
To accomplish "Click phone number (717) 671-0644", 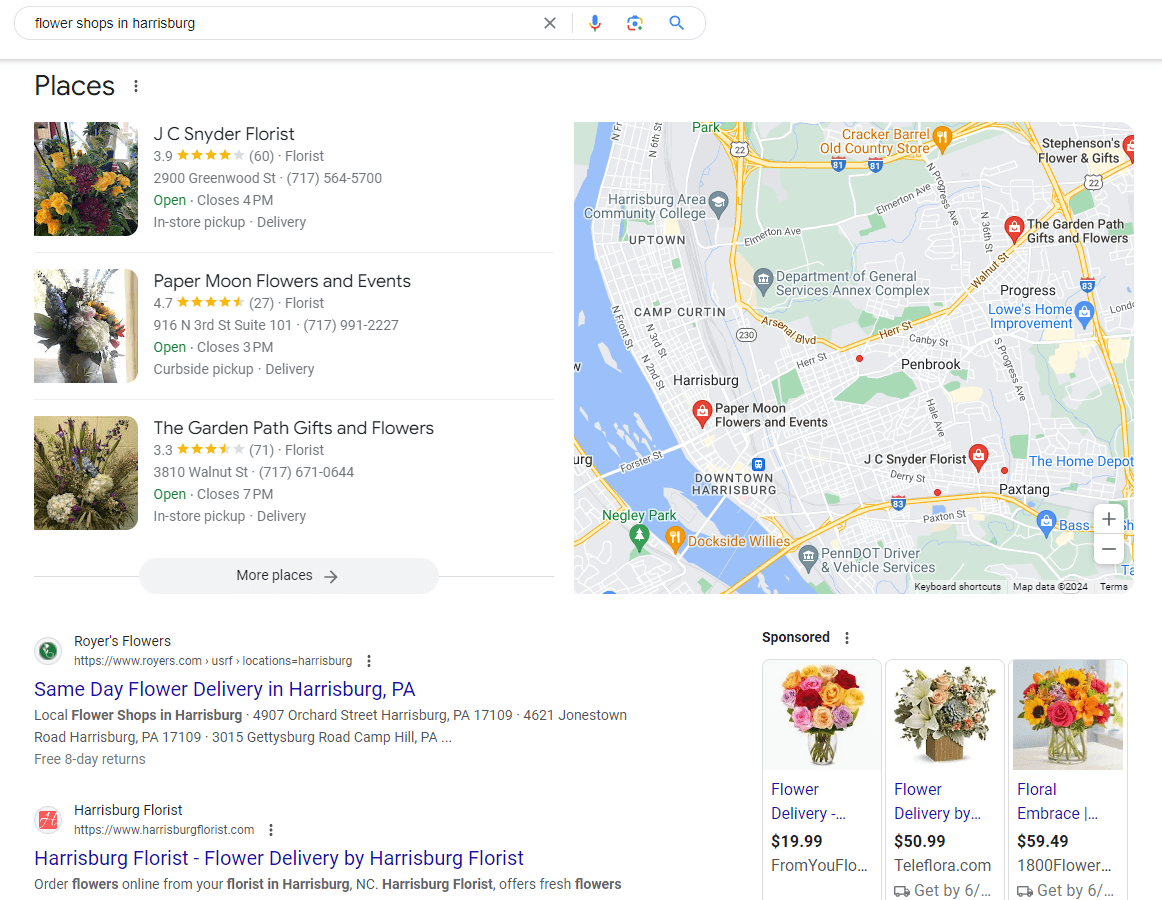I will (306, 471).
